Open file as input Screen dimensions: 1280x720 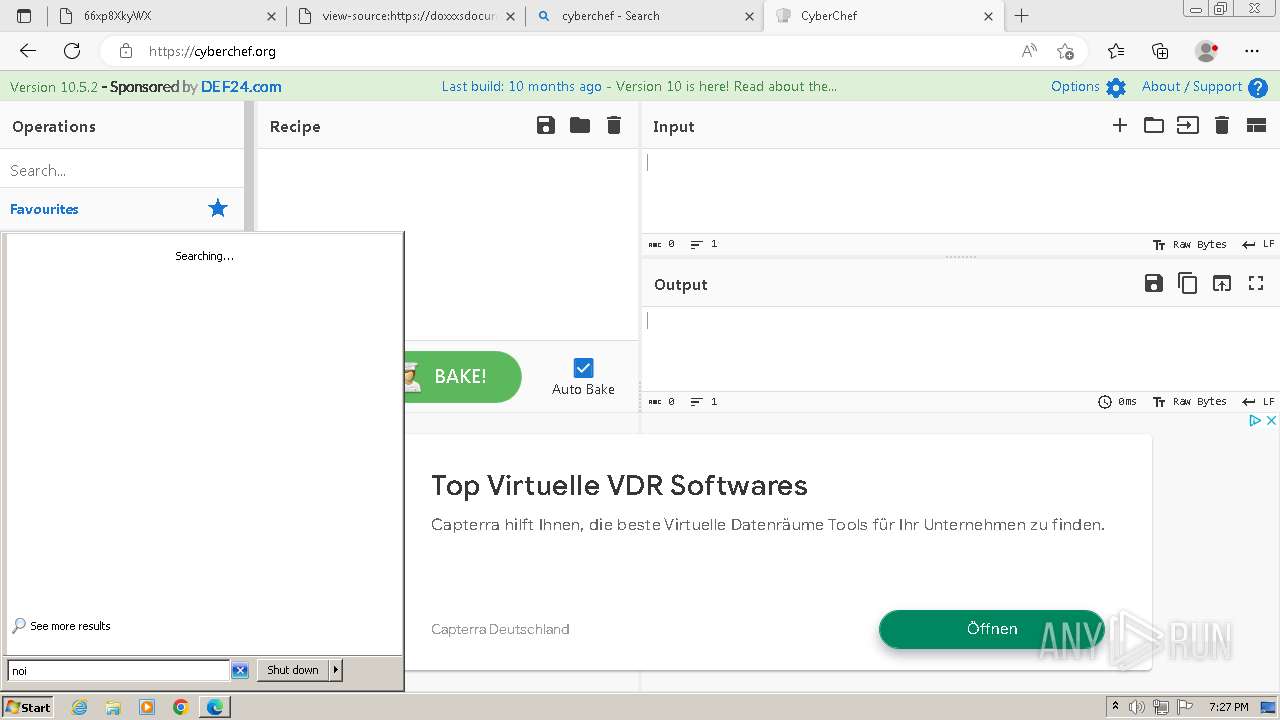[x=1188, y=125]
